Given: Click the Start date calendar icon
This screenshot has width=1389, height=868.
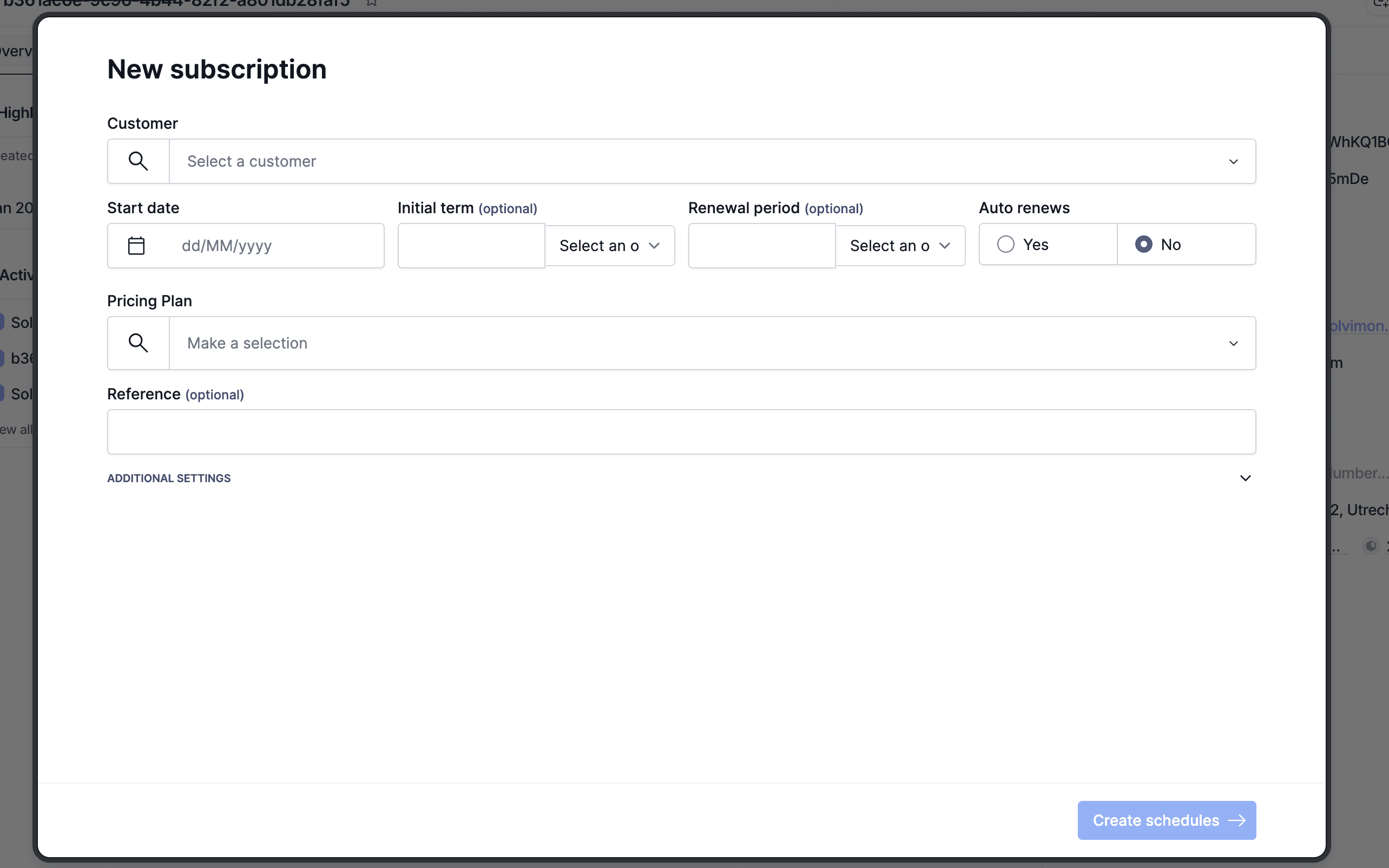Looking at the screenshot, I should tap(136, 246).
